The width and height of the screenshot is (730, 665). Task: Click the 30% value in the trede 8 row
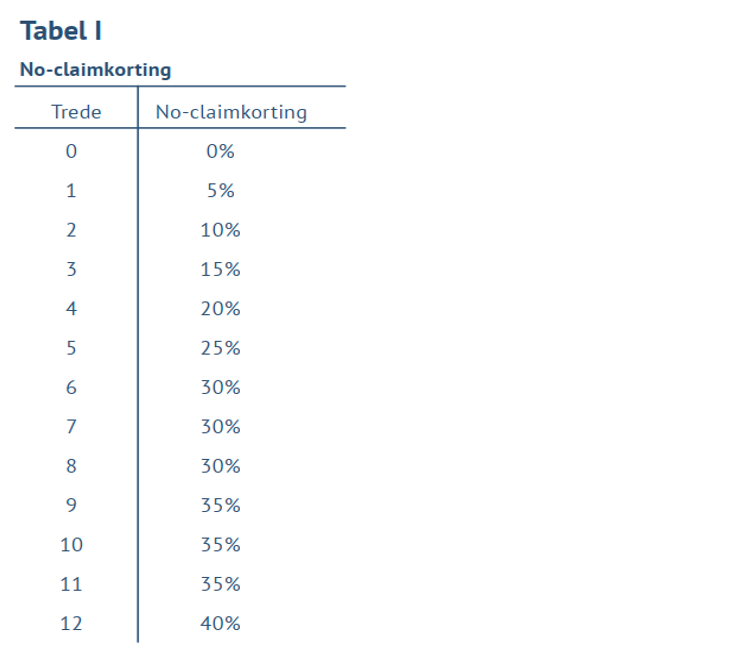pos(220,466)
